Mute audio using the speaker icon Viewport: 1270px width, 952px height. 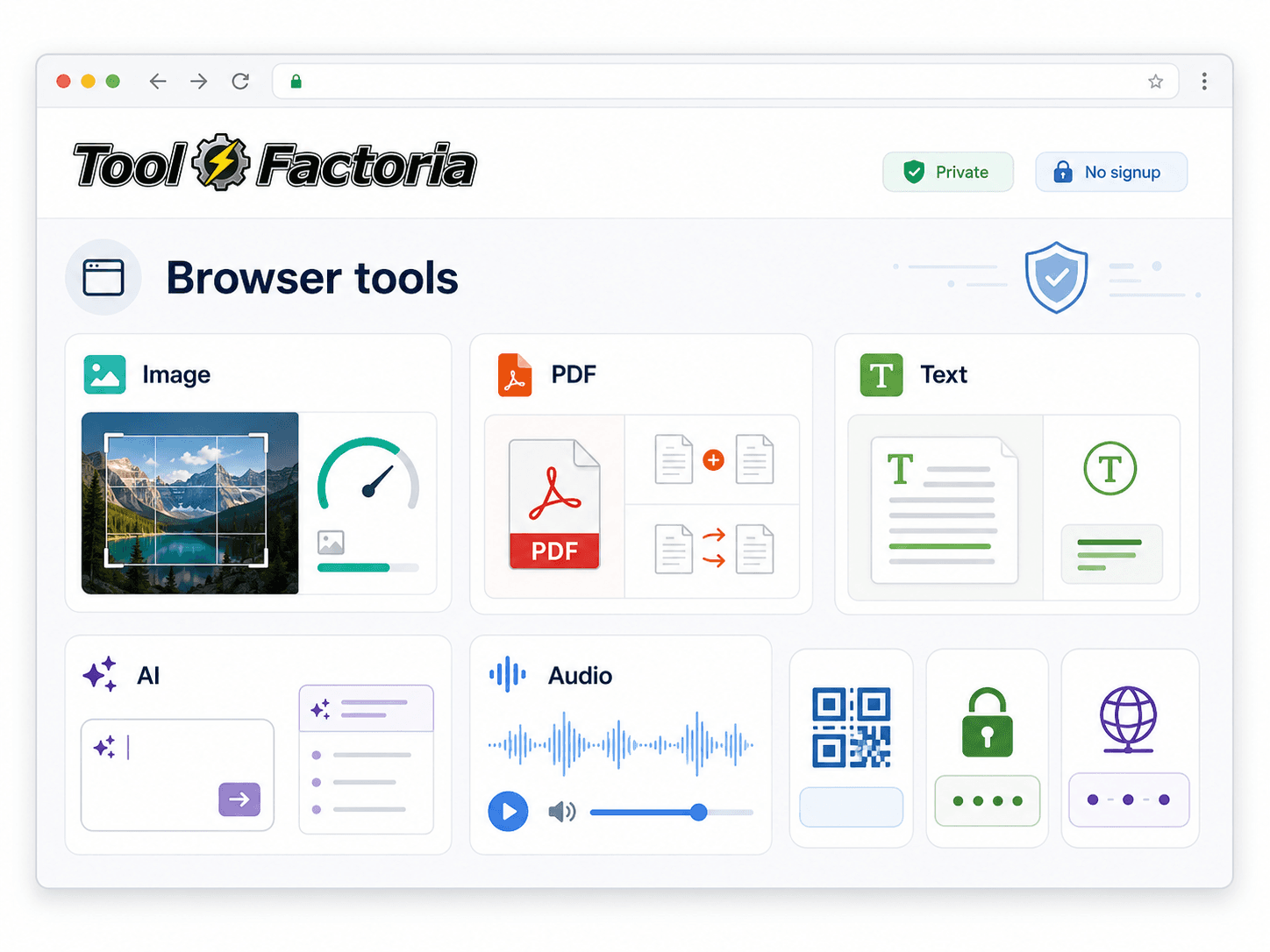click(562, 812)
